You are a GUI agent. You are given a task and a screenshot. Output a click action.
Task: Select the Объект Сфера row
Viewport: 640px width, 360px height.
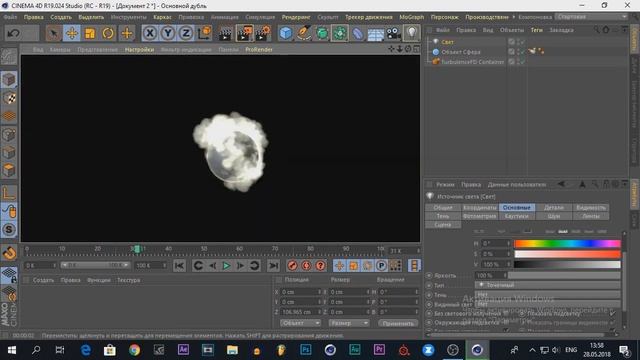[x=461, y=52]
